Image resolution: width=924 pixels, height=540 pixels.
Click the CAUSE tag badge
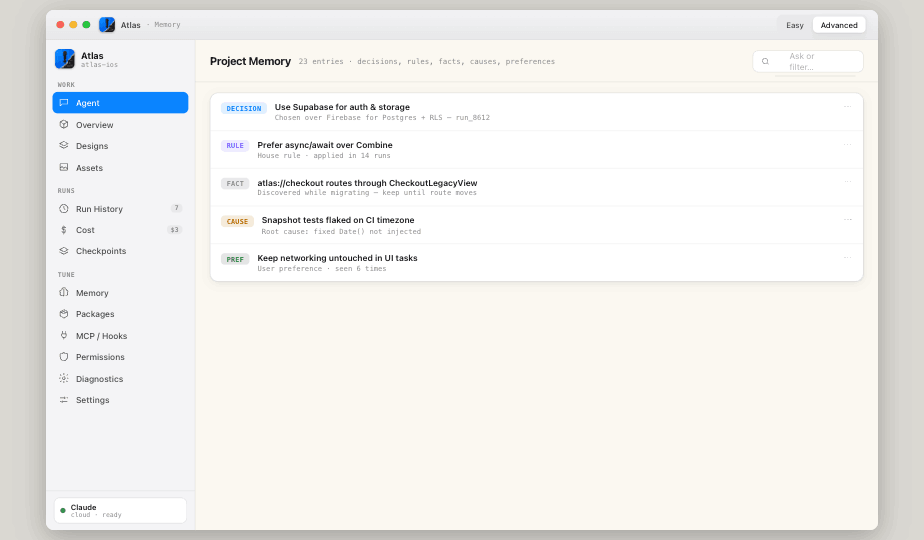tap(237, 222)
